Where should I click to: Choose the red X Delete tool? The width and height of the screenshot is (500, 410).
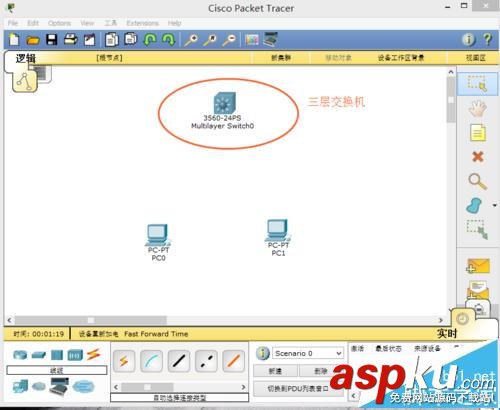(x=478, y=156)
